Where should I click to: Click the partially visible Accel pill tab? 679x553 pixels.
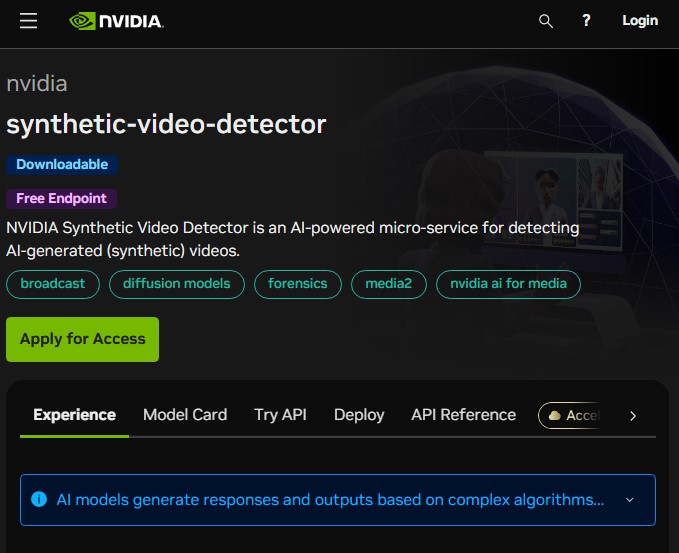569,416
